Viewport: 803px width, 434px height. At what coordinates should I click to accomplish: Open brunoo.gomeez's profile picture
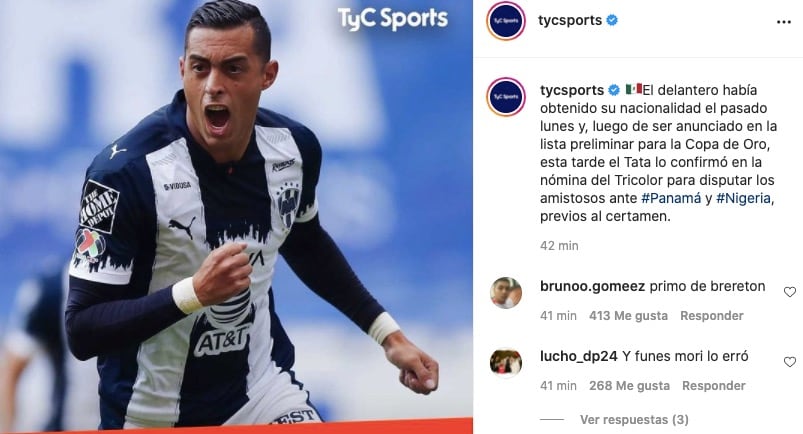pos(506,293)
